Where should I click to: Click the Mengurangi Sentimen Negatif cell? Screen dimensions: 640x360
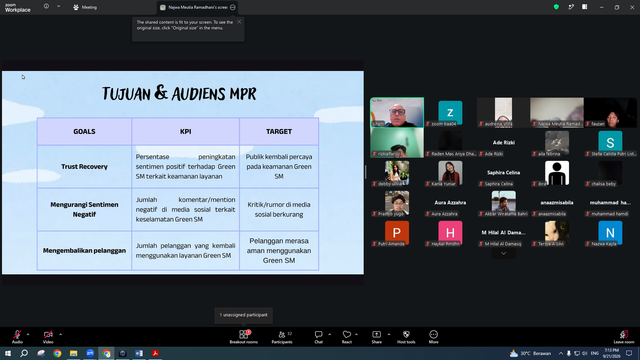84,209
